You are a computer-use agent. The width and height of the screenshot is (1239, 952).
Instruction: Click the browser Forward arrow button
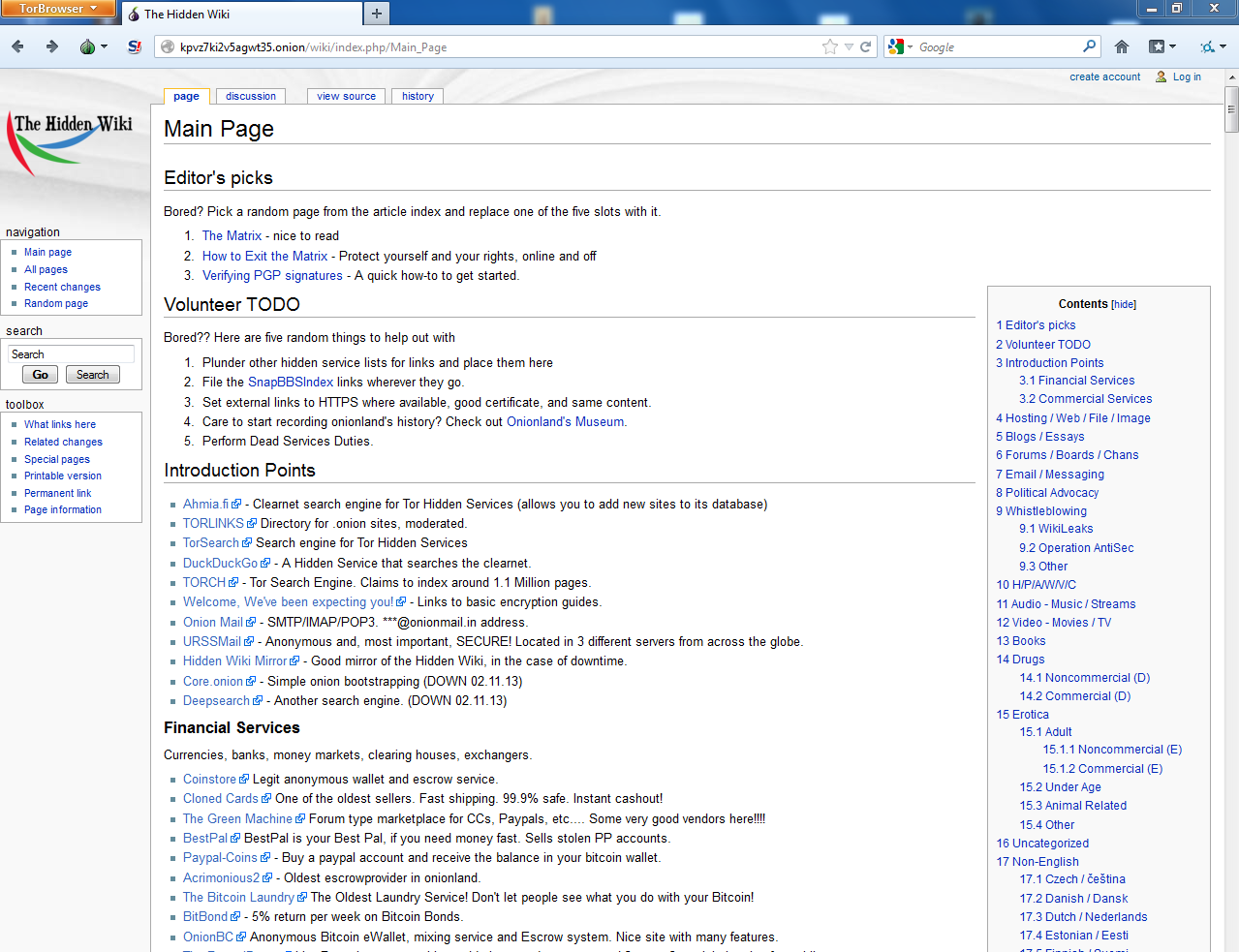52,46
